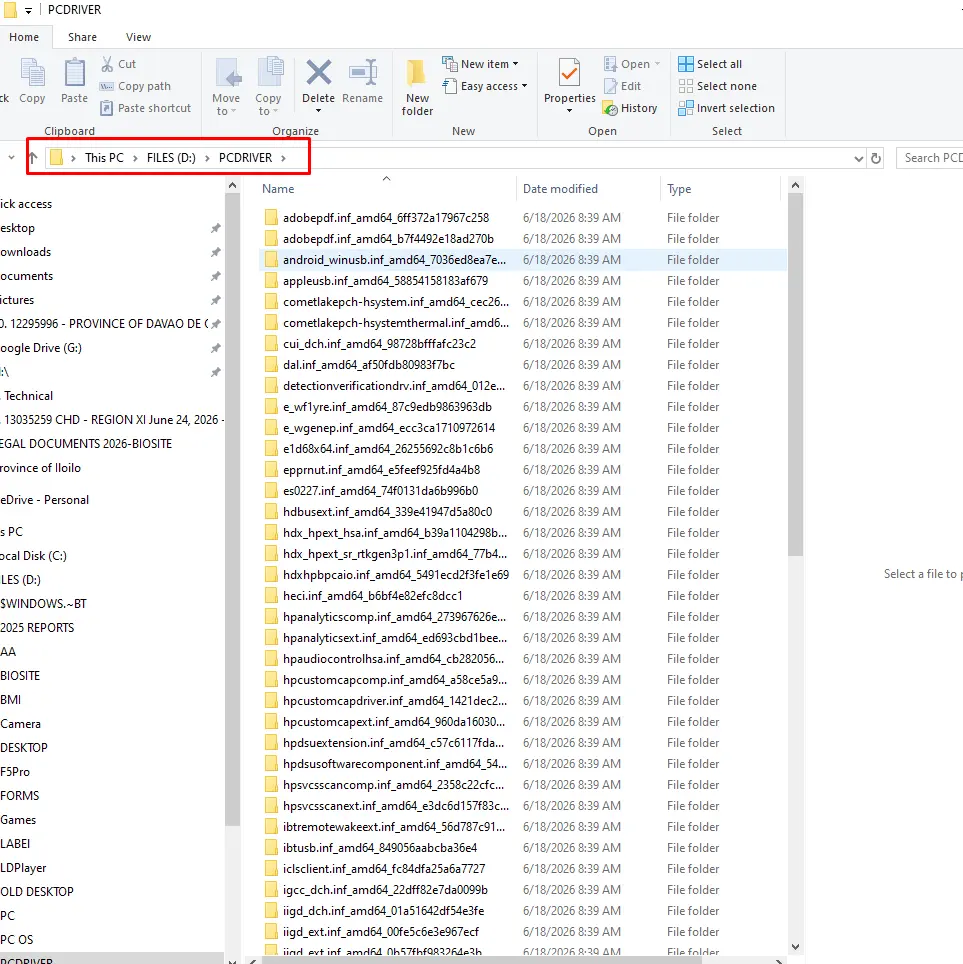Unpin Pictures pin icon in quick access
This screenshot has height=964, width=963.
click(x=215, y=300)
